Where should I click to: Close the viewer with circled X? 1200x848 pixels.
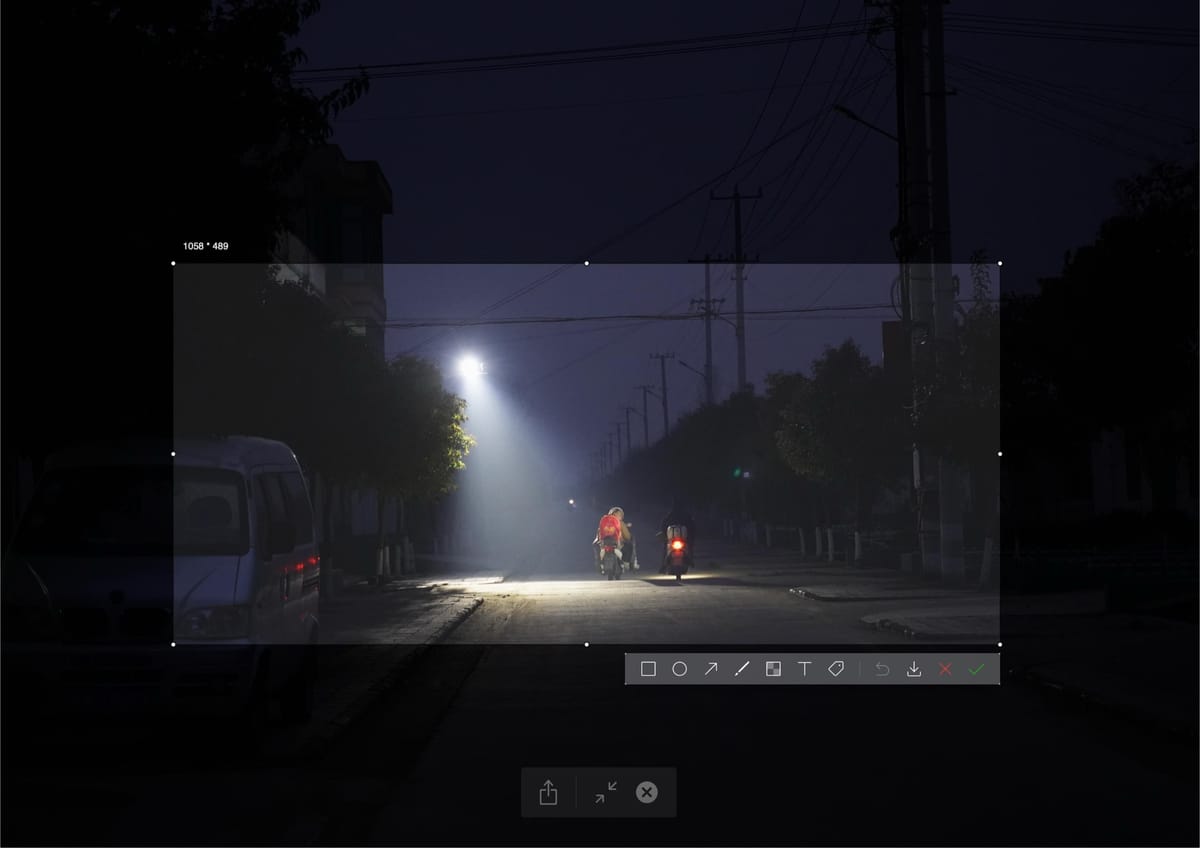(x=647, y=792)
